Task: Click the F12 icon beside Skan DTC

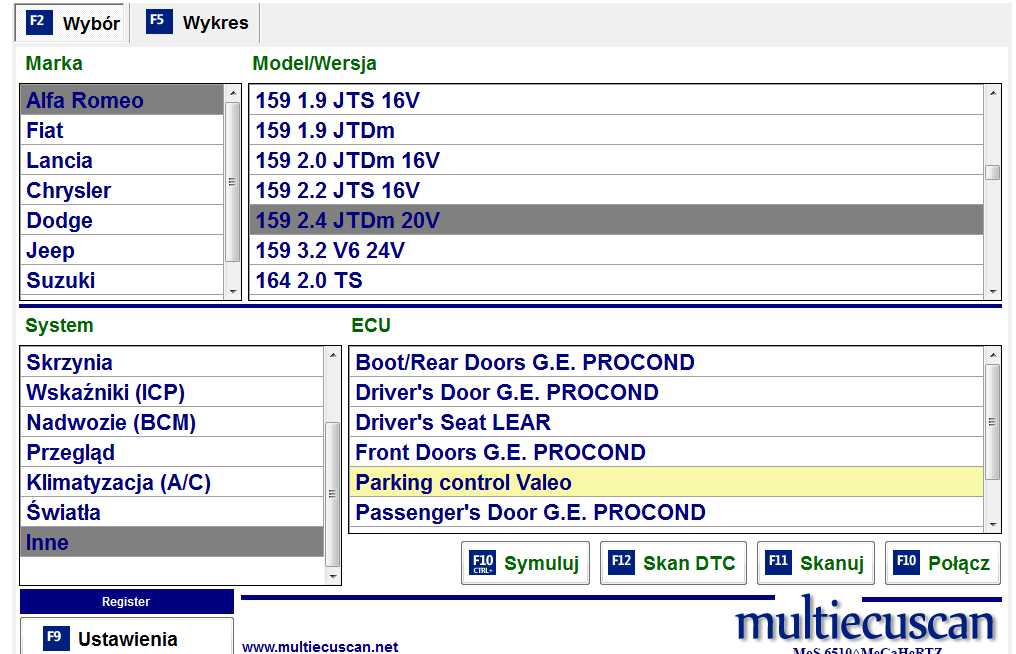Action: click(621, 562)
